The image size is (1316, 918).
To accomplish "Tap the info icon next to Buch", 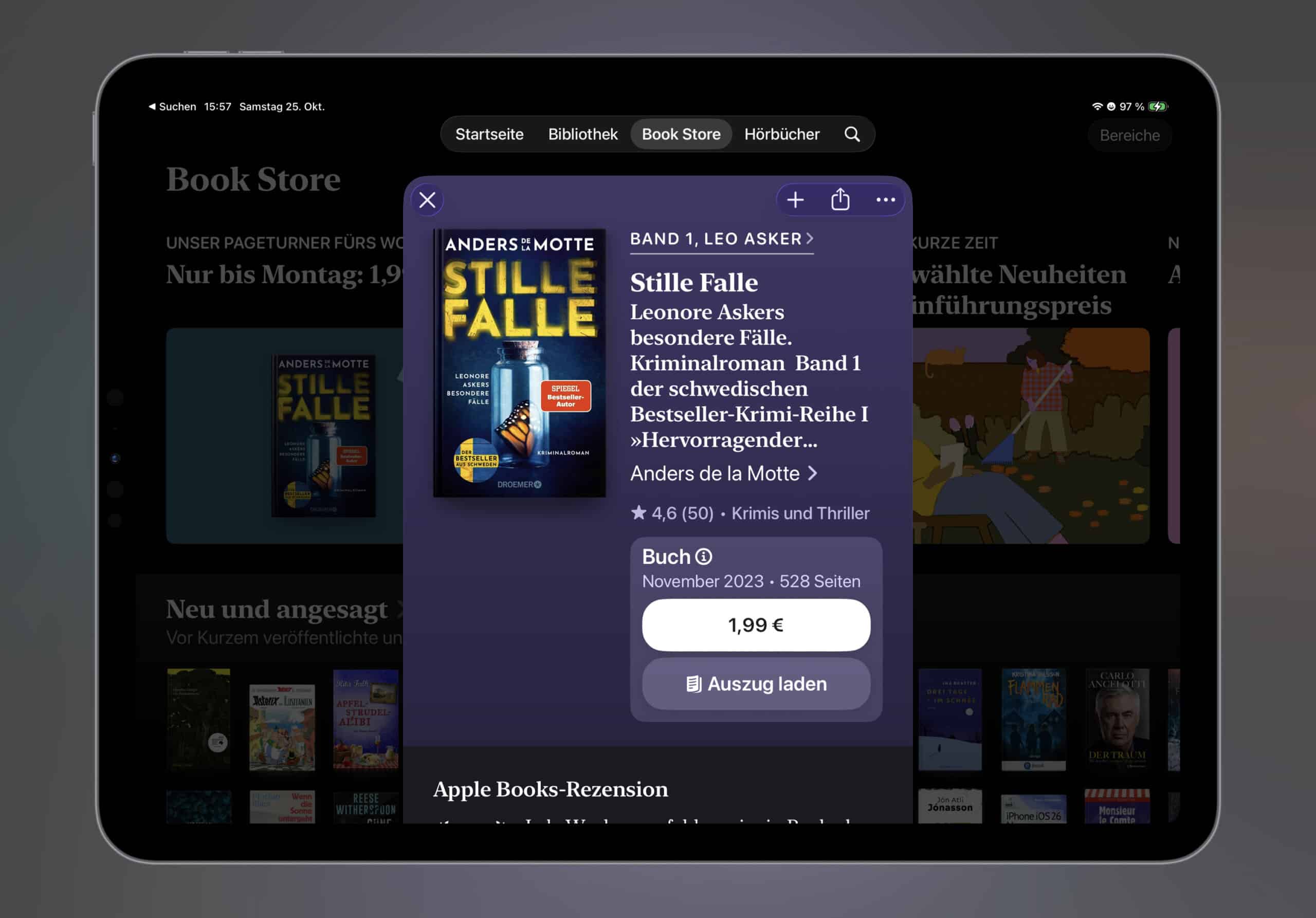I will click(x=703, y=557).
